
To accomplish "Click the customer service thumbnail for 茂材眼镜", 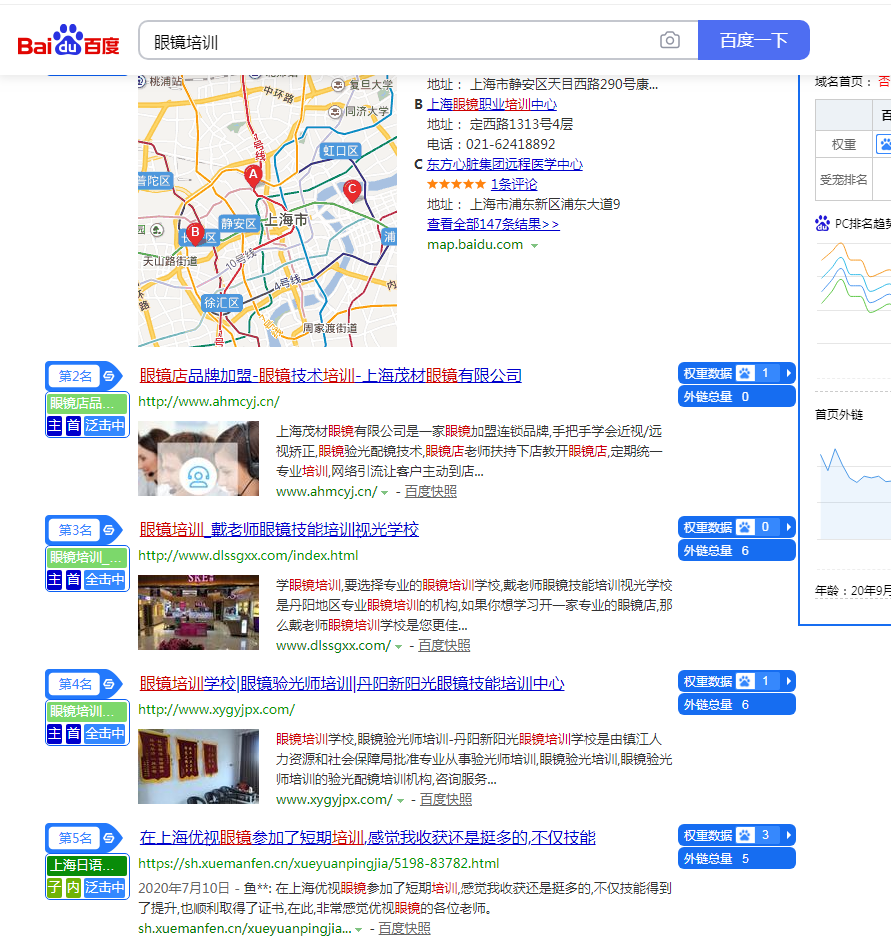I will pyautogui.click(x=198, y=458).
